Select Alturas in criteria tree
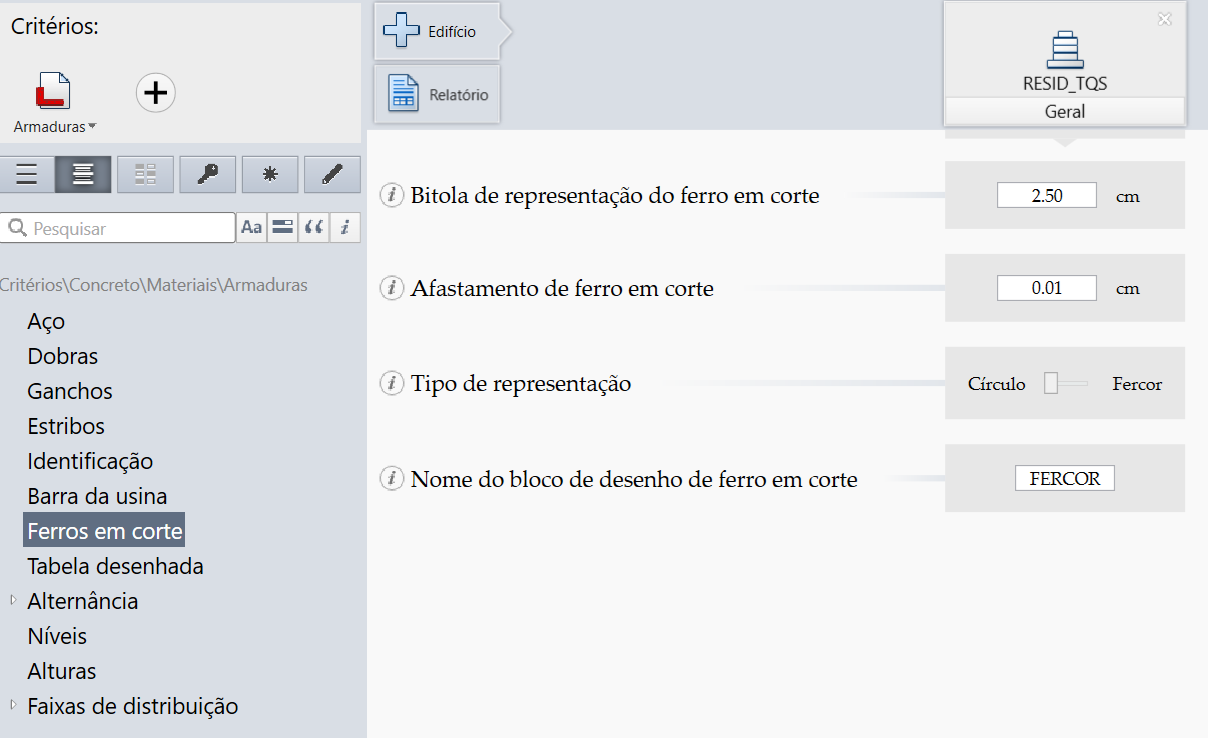Screen dimensions: 1208x738 pos(62,671)
